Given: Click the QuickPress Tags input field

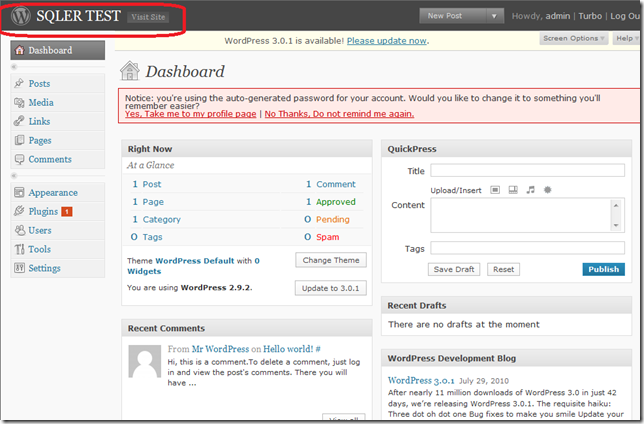Looking at the screenshot, I should pyautogui.click(x=527, y=248).
